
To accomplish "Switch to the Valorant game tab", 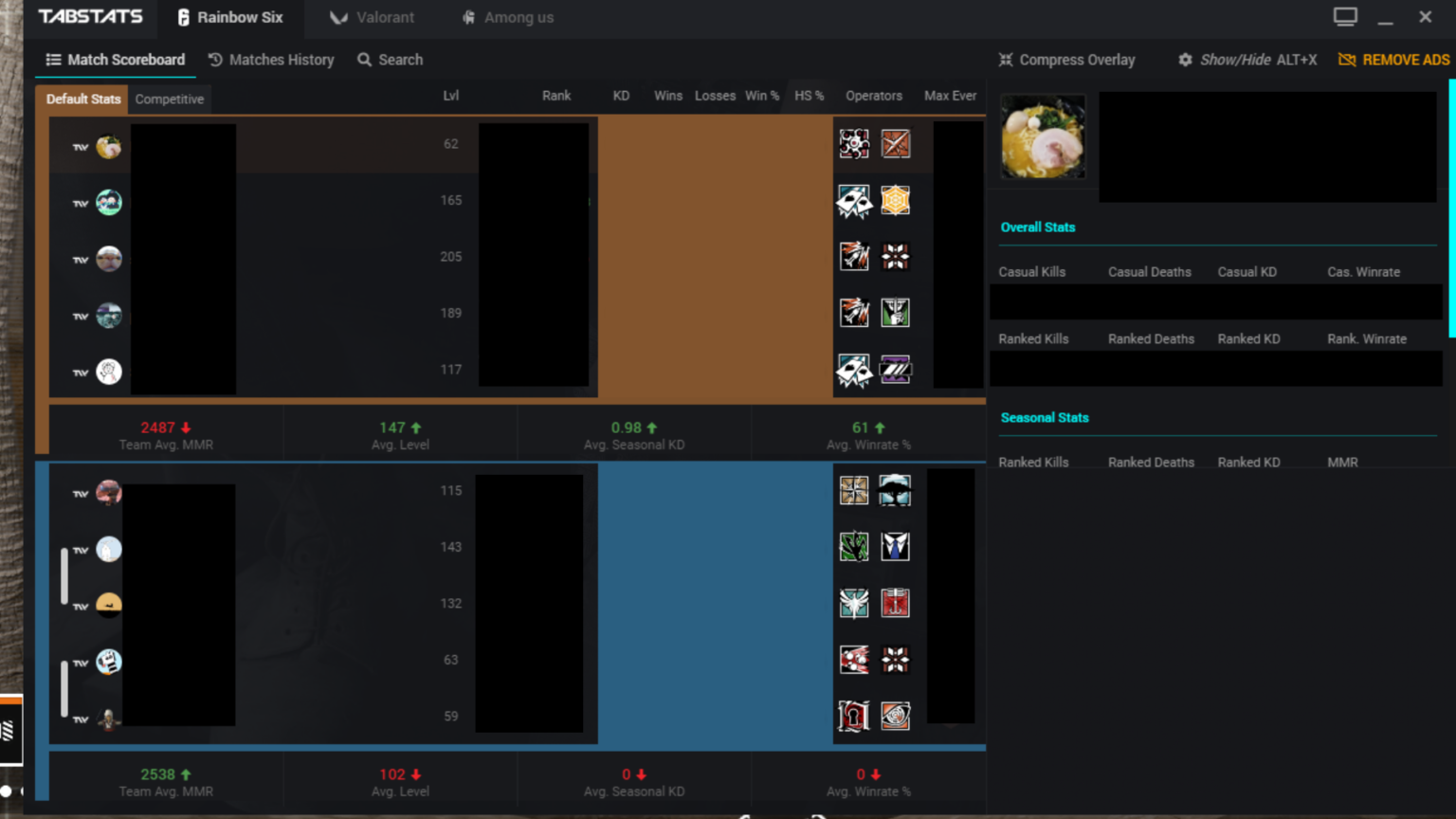I will point(372,17).
